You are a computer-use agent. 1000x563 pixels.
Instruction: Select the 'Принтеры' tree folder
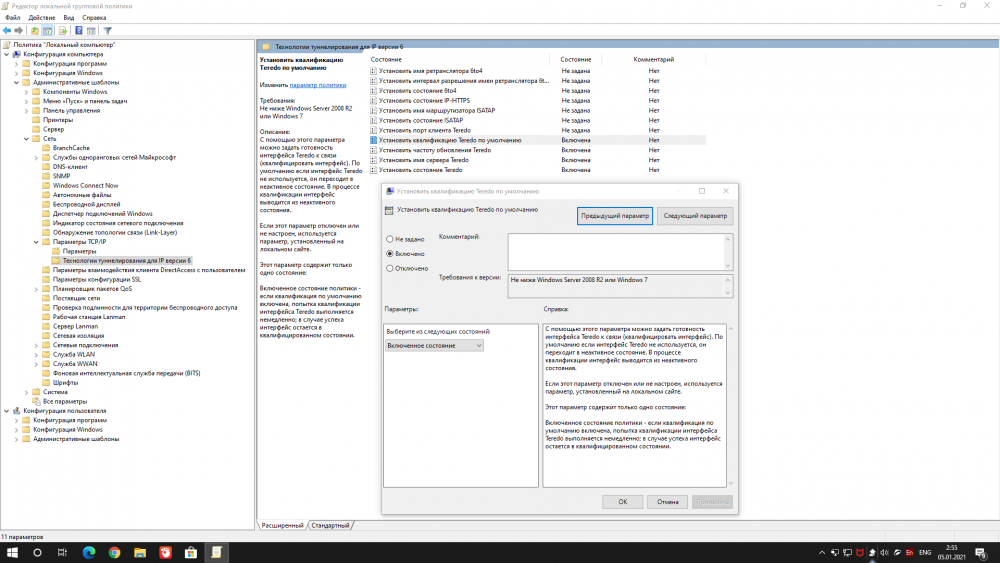point(58,120)
